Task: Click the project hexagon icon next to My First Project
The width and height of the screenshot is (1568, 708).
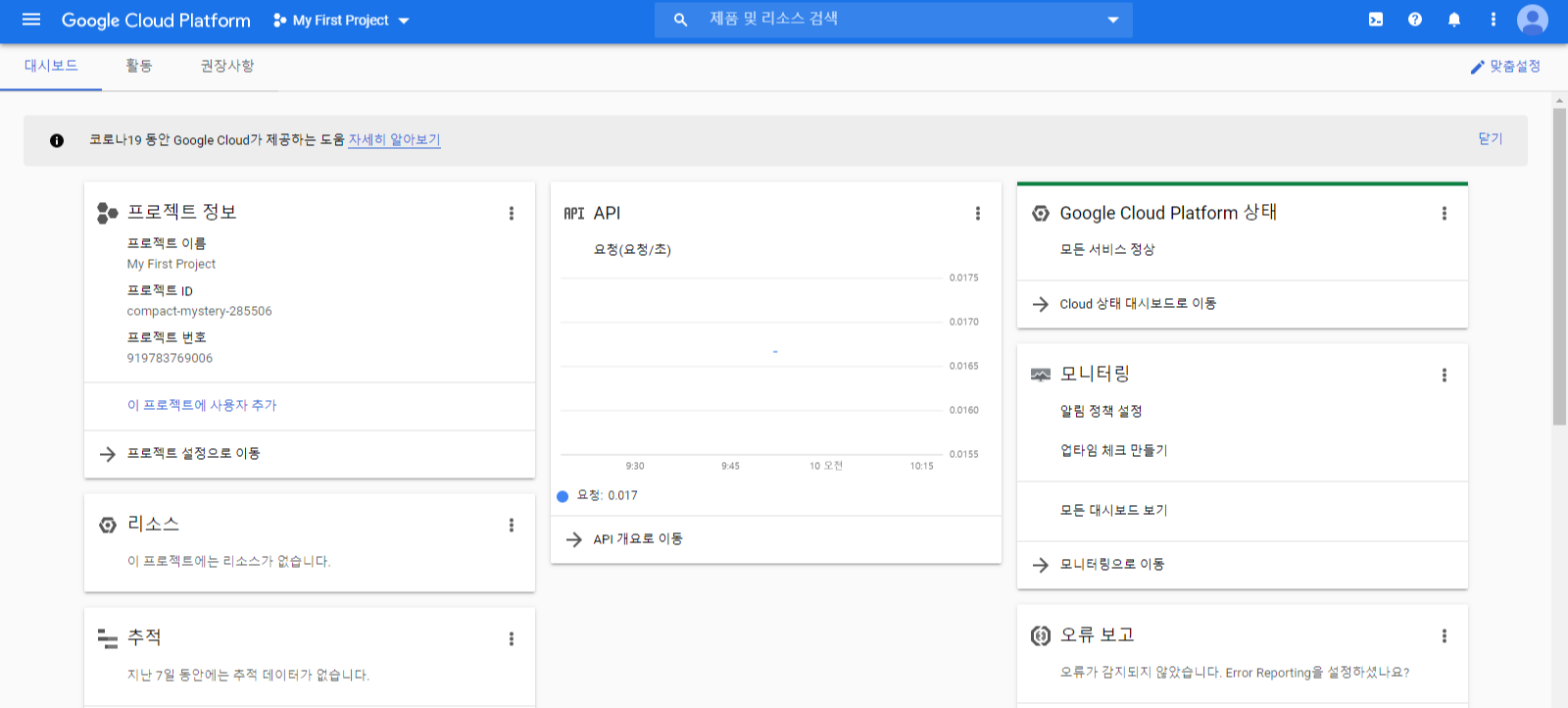Action: click(x=280, y=20)
